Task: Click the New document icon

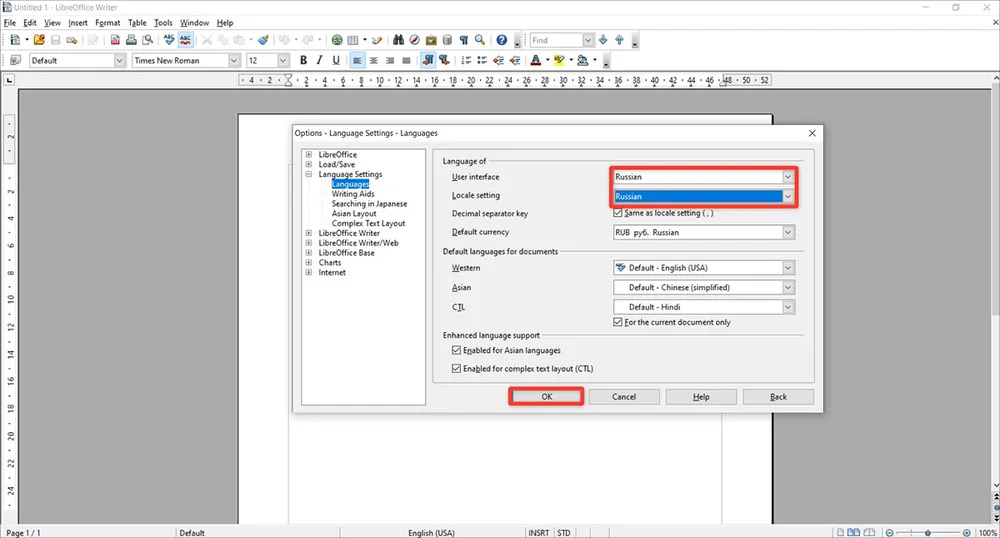Action: 15,40
